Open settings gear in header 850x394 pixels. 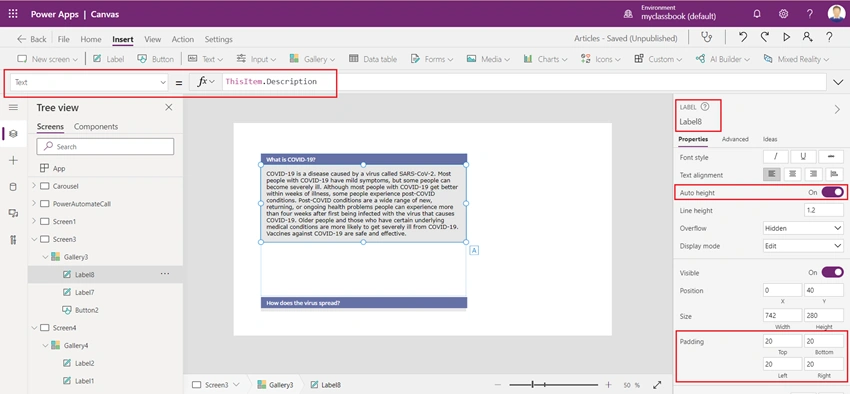point(783,14)
